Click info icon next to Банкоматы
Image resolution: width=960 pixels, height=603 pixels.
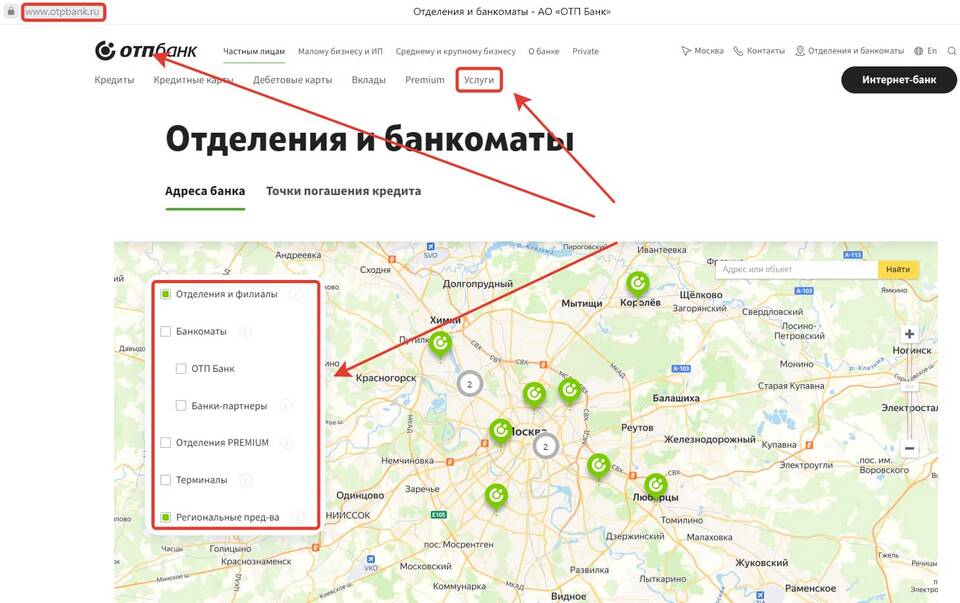click(245, 332)
